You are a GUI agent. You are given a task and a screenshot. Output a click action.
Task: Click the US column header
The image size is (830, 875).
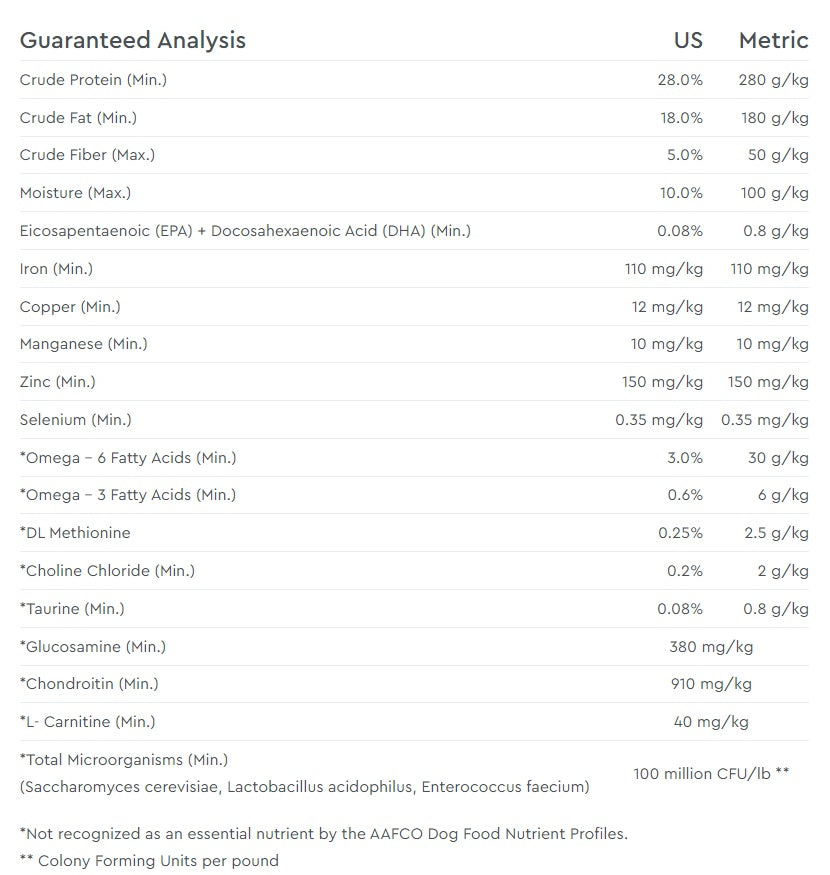[688, 40]
